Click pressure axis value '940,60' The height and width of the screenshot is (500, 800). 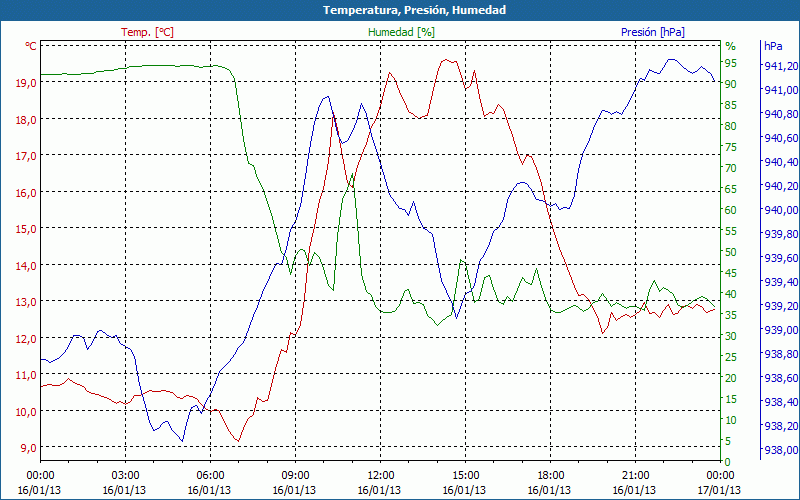781,138
